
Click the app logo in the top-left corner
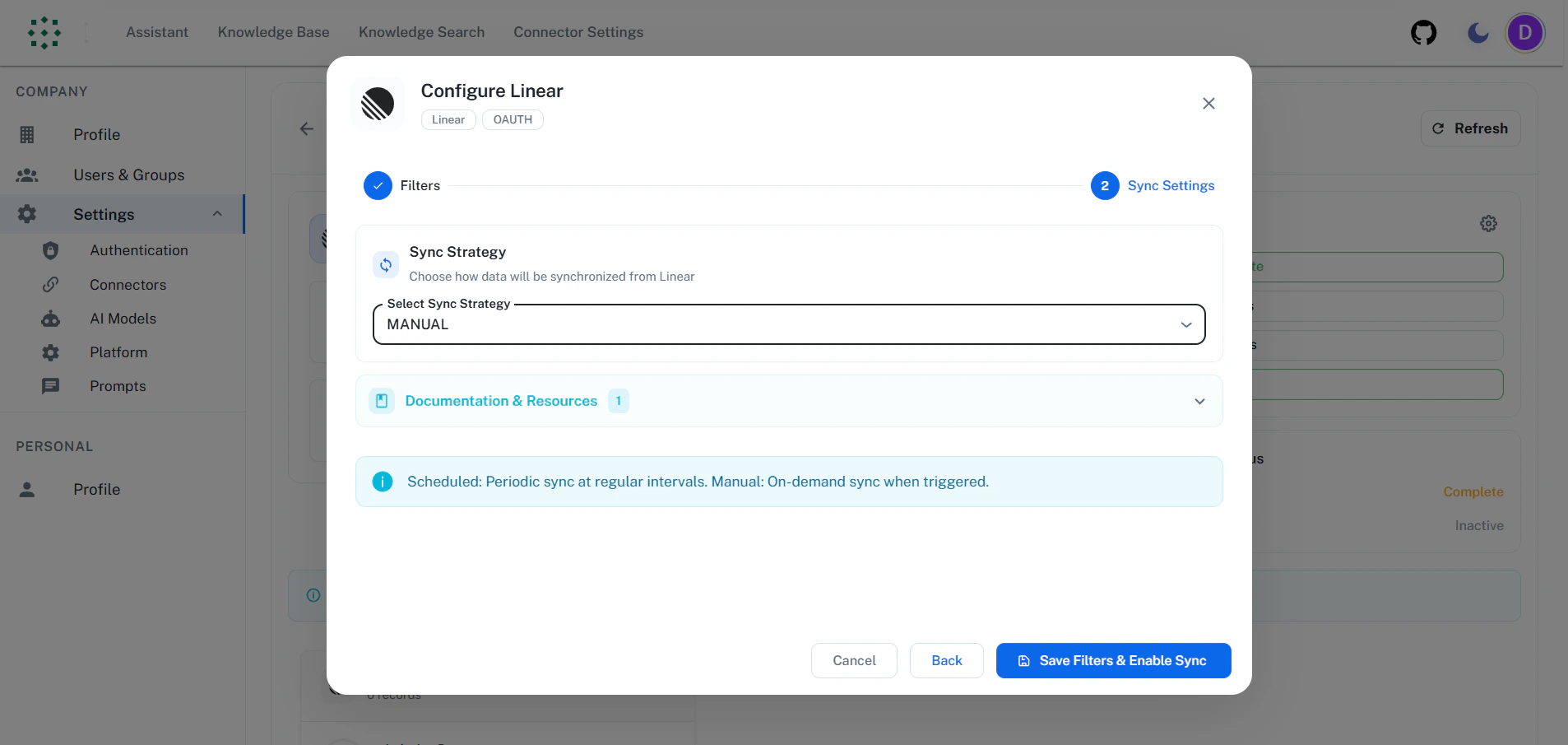click(x=44, y=33)
